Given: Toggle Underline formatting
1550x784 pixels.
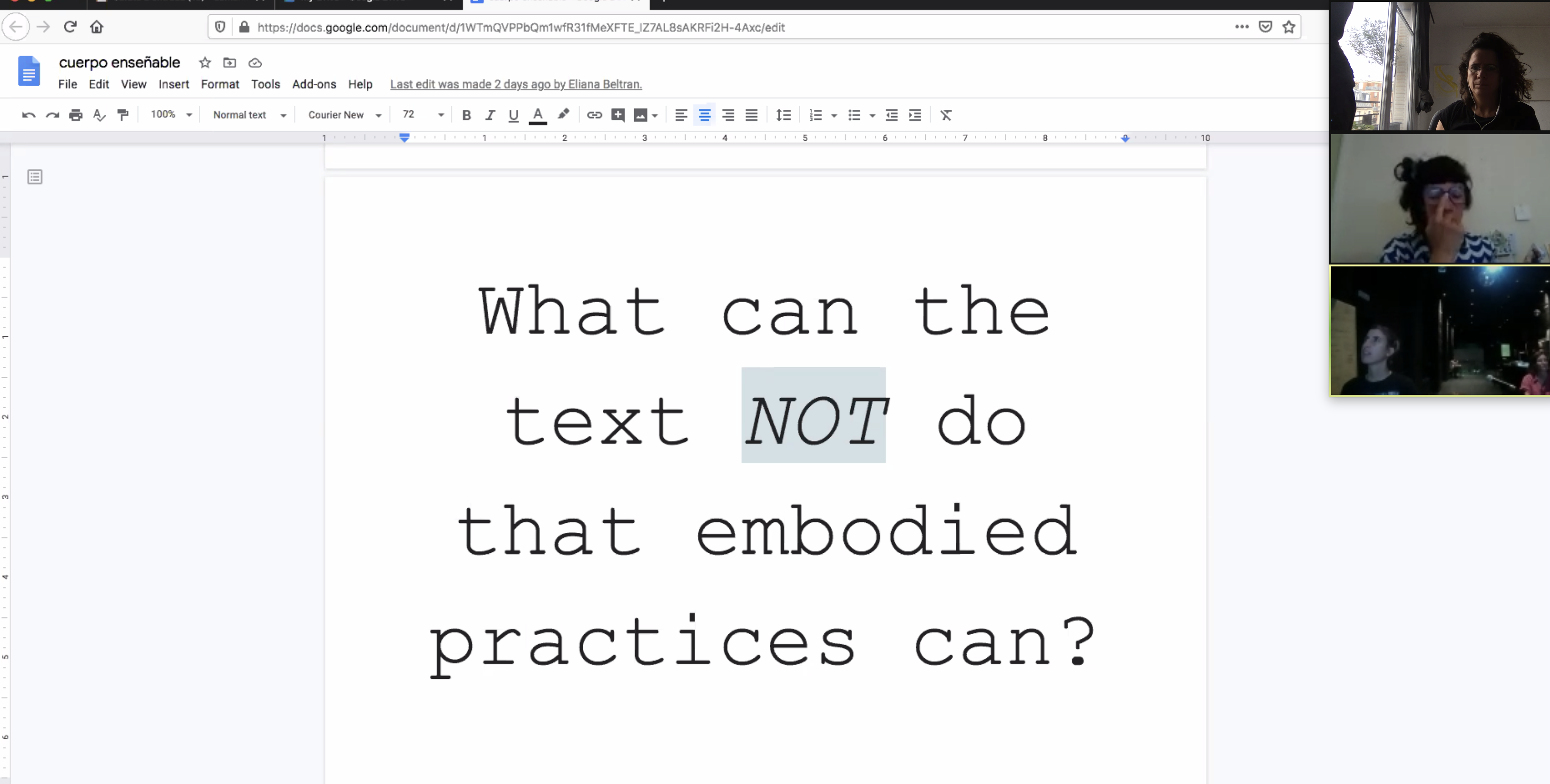Looking at the screenshot, I should pos(513,115).
